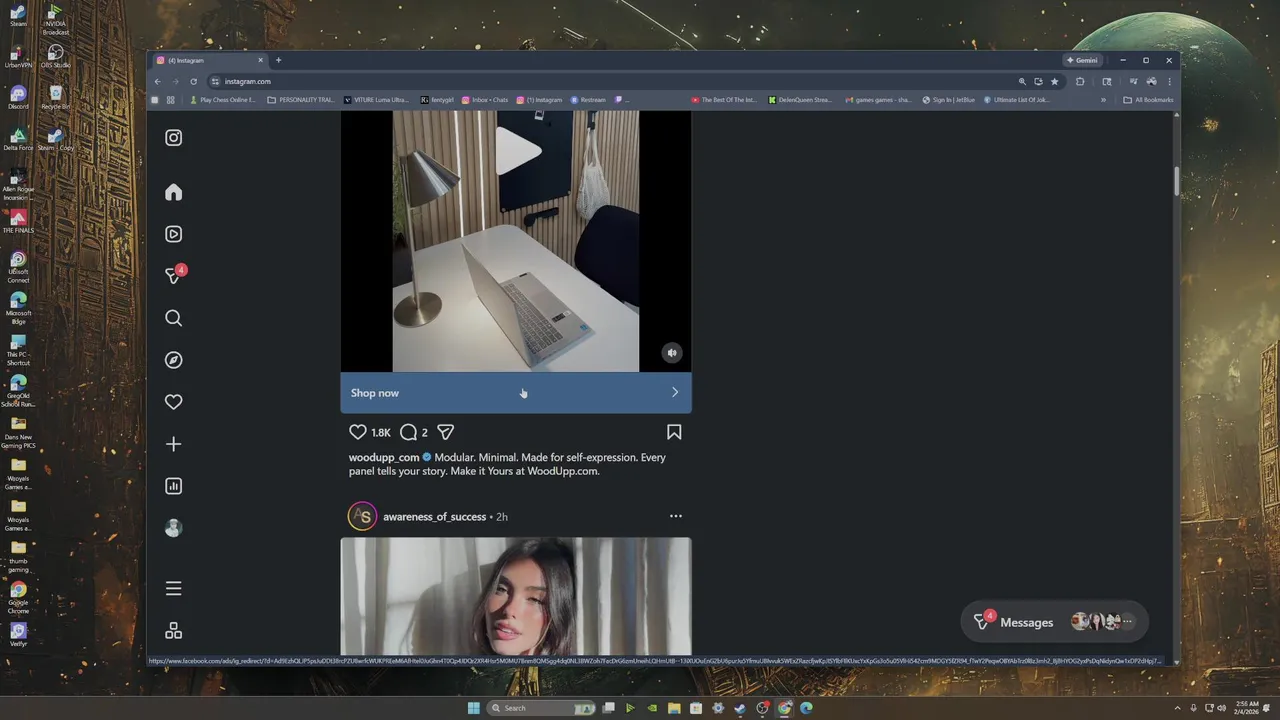Go back in Chrome
1280x720 pixels.
[157, 81]
